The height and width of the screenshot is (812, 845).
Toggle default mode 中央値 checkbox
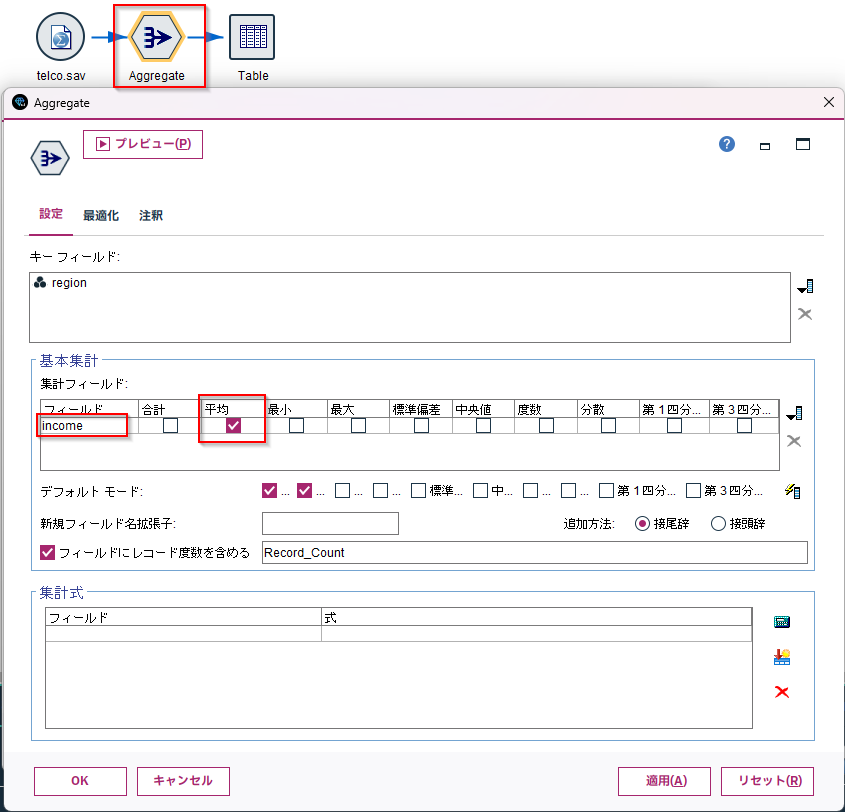480,490
